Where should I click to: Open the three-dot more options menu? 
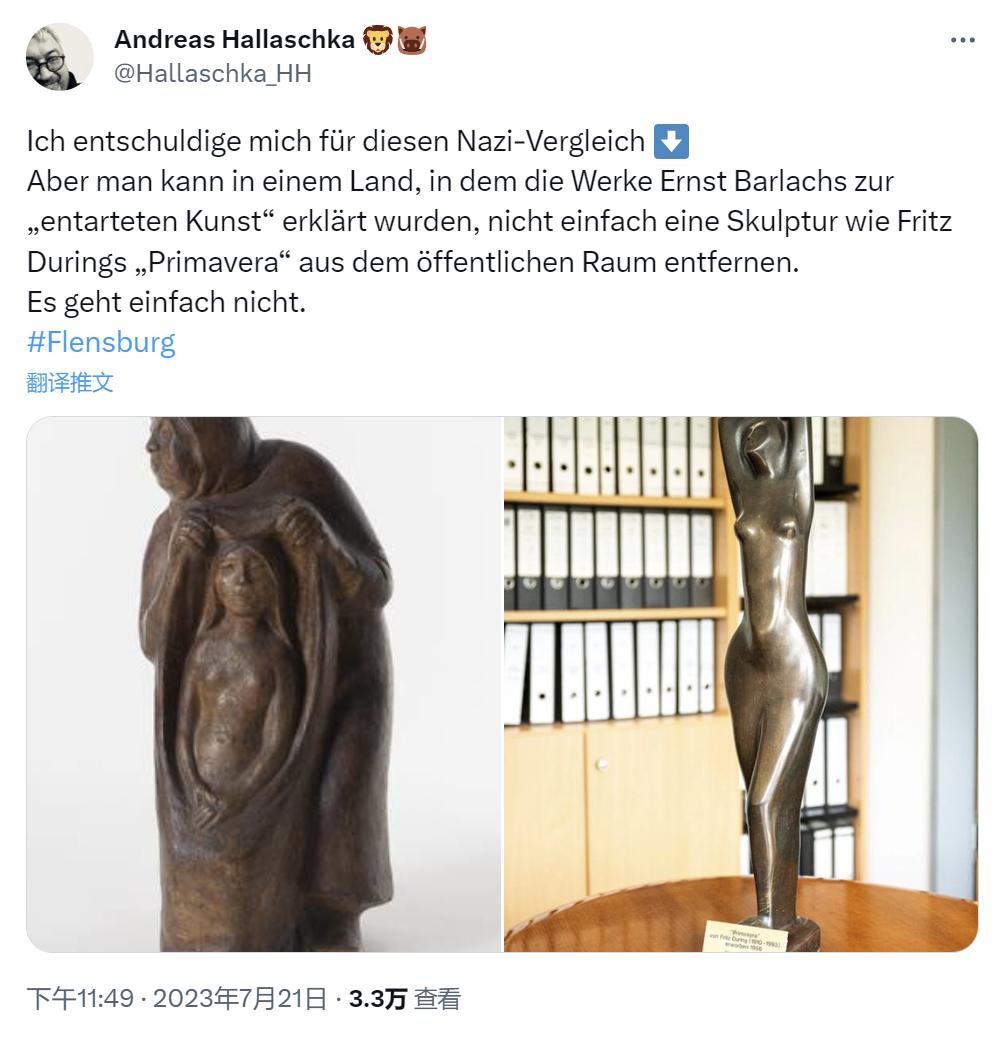(x=963, y=40)
